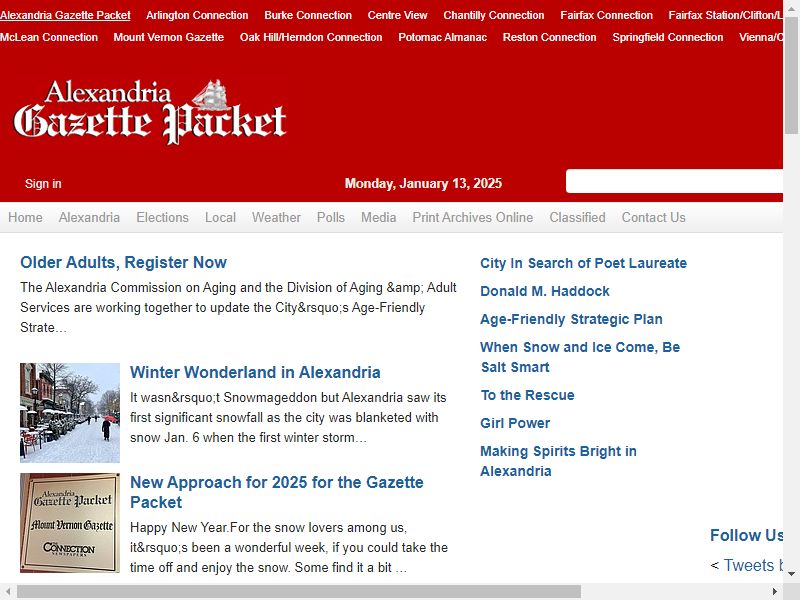
Task: Open Fairfax Connection link
Action: [606, 15]
